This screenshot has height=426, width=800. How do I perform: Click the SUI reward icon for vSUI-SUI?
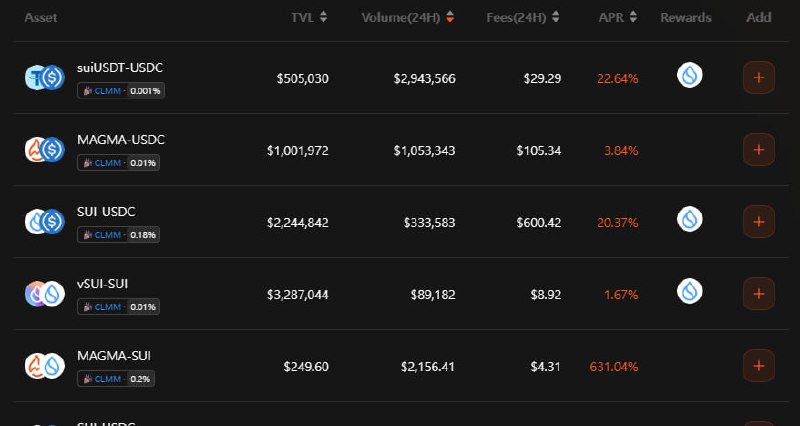coord(689,291)
